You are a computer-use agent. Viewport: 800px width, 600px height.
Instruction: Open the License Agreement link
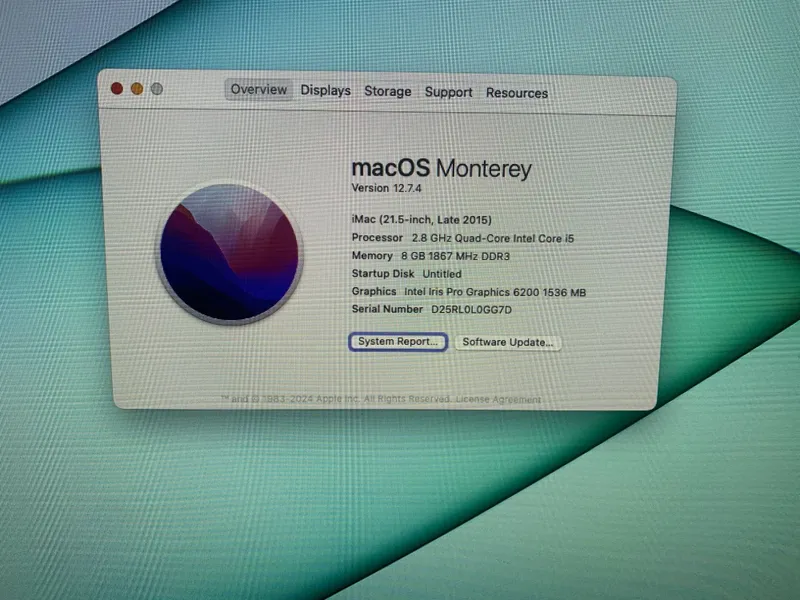pos(498,399)
